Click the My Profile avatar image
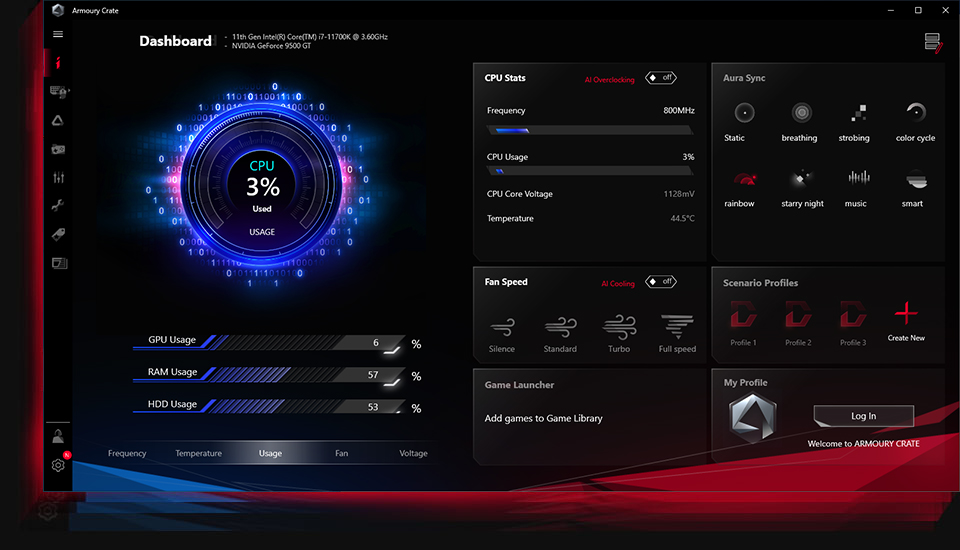This screenshot has width=960, height=550. (x=753, y=418)
